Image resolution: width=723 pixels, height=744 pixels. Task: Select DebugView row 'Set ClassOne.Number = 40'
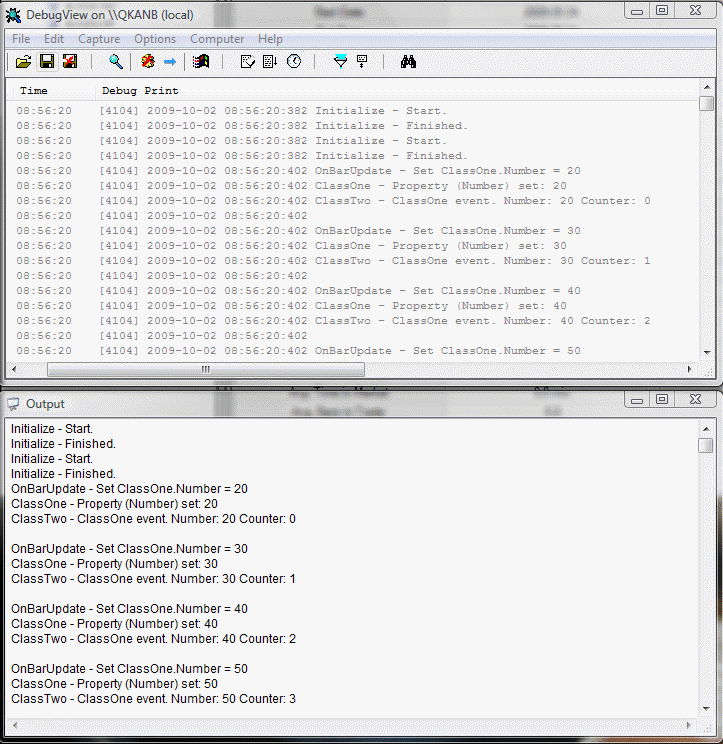(x=353, y=291)
